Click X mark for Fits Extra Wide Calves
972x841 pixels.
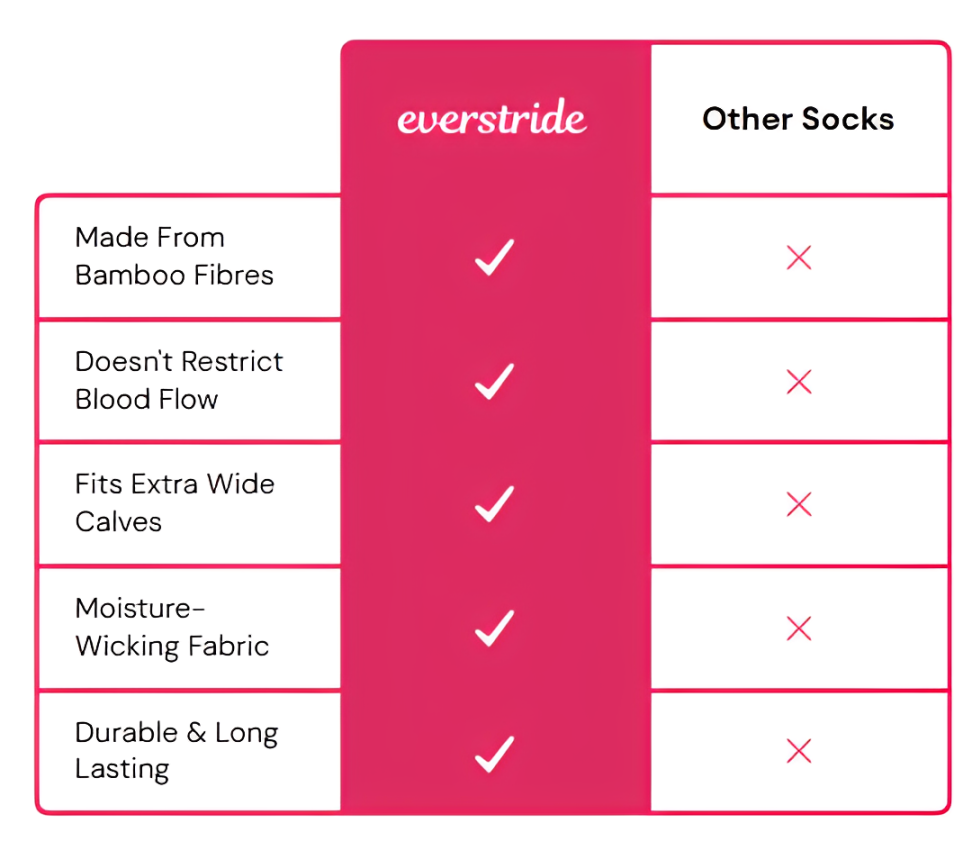(799, 505)
